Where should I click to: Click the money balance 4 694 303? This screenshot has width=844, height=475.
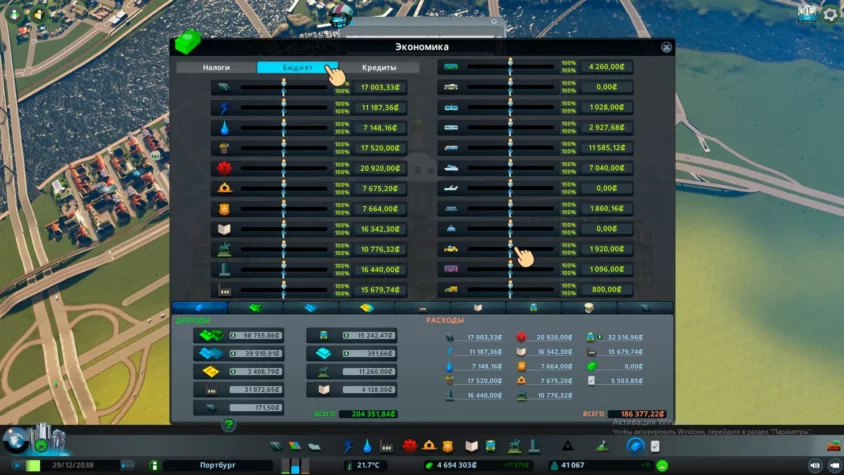tap(456, 465)
